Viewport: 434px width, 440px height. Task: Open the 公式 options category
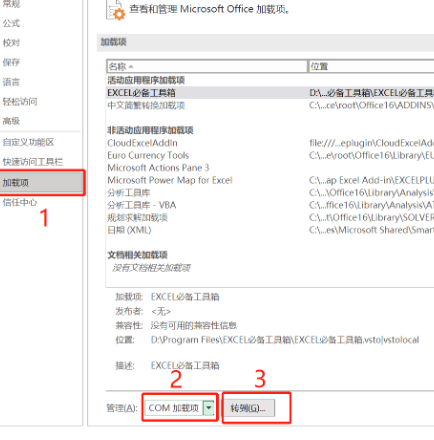11,23
